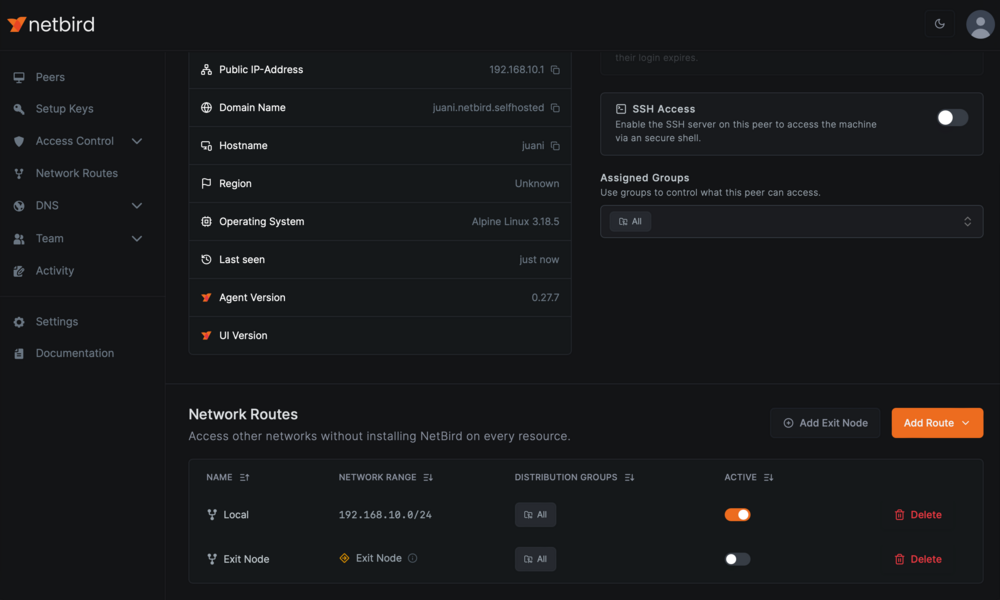Open the Add Route dropdown button
This screenshot has height=600, width=1000.
(937, 423)
